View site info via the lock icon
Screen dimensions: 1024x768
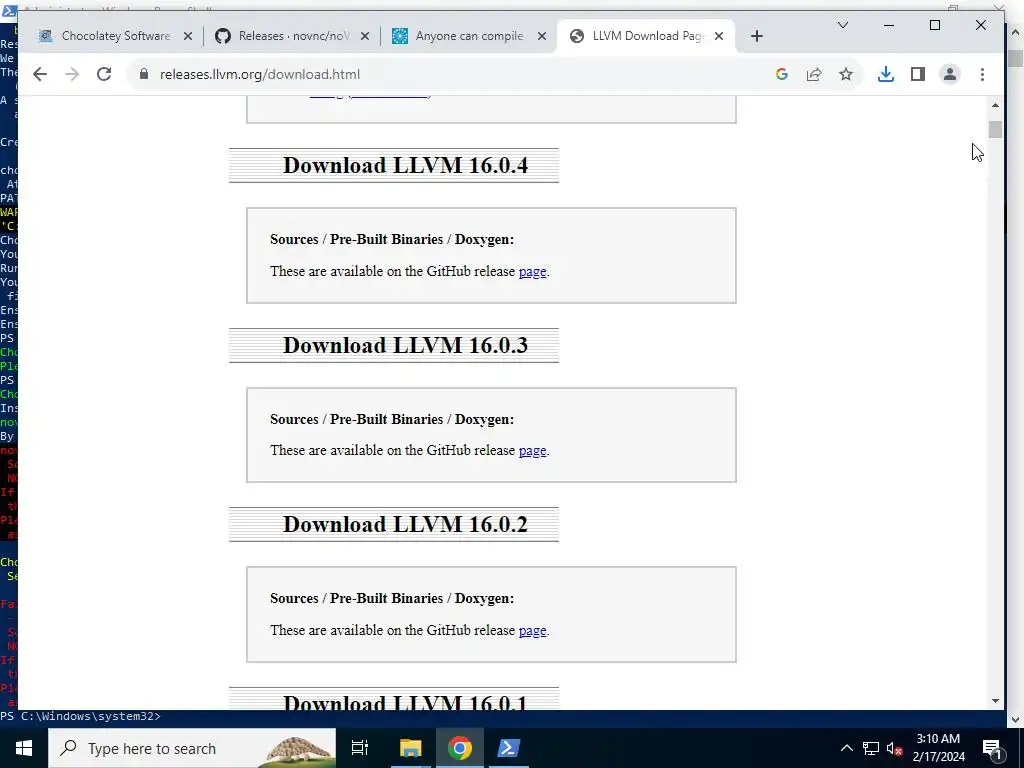(144, 74)
